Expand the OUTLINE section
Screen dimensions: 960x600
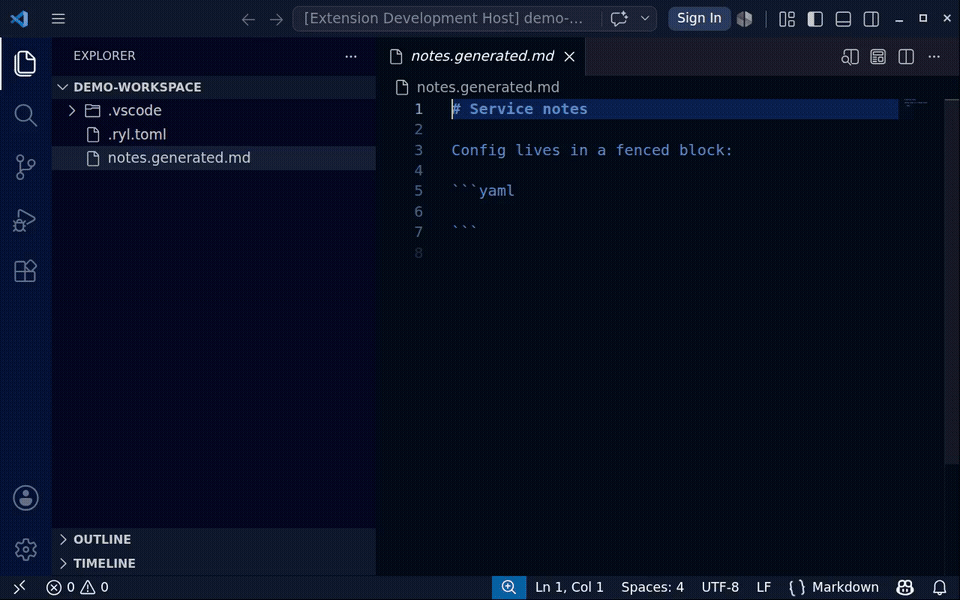point(214,539)
